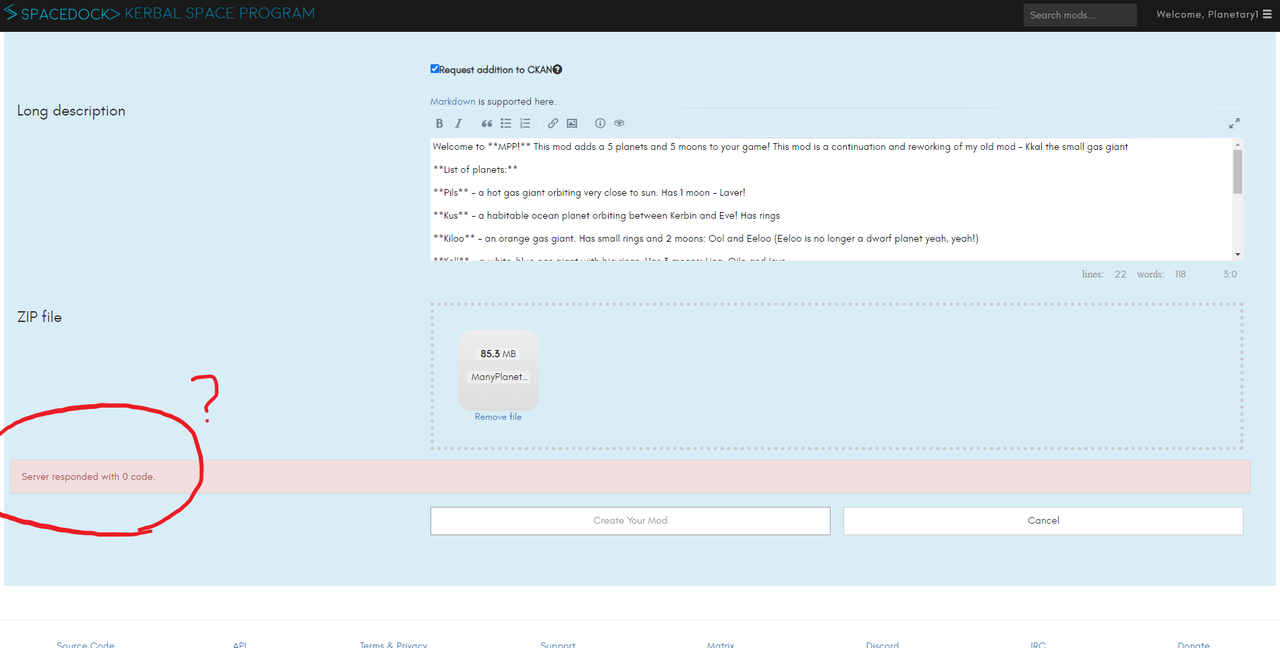Toggle bold in the markdown editor

point(439,124)
